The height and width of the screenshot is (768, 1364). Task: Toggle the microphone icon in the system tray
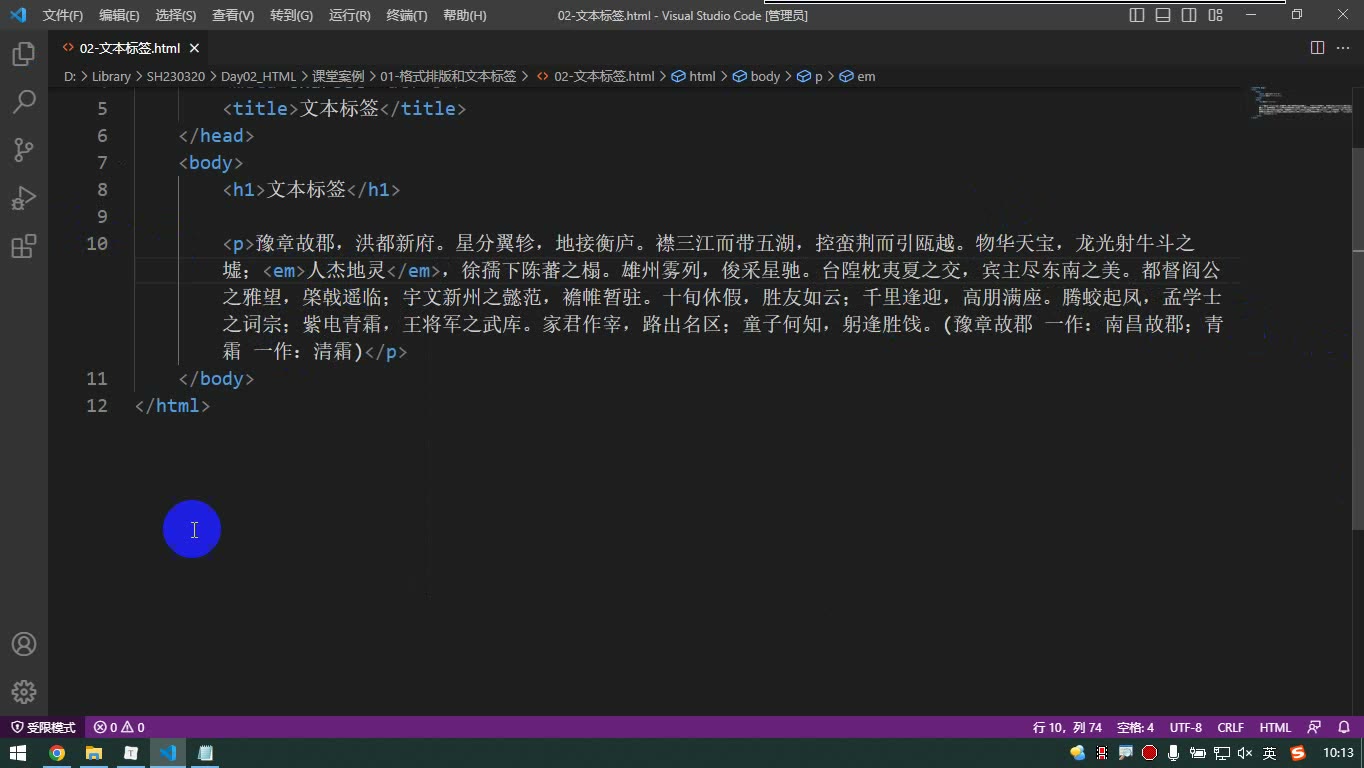[1173, 753]
